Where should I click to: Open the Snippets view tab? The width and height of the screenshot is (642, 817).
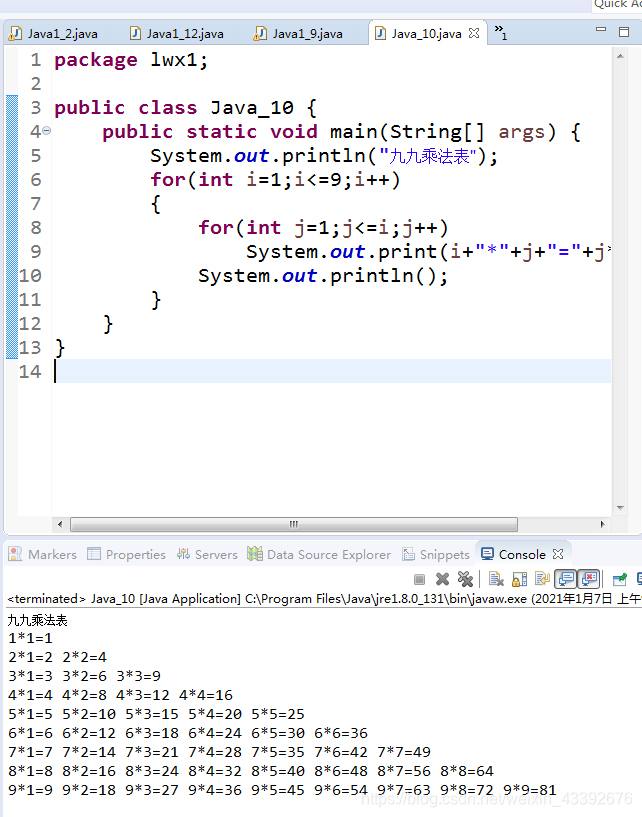[436, 554]
